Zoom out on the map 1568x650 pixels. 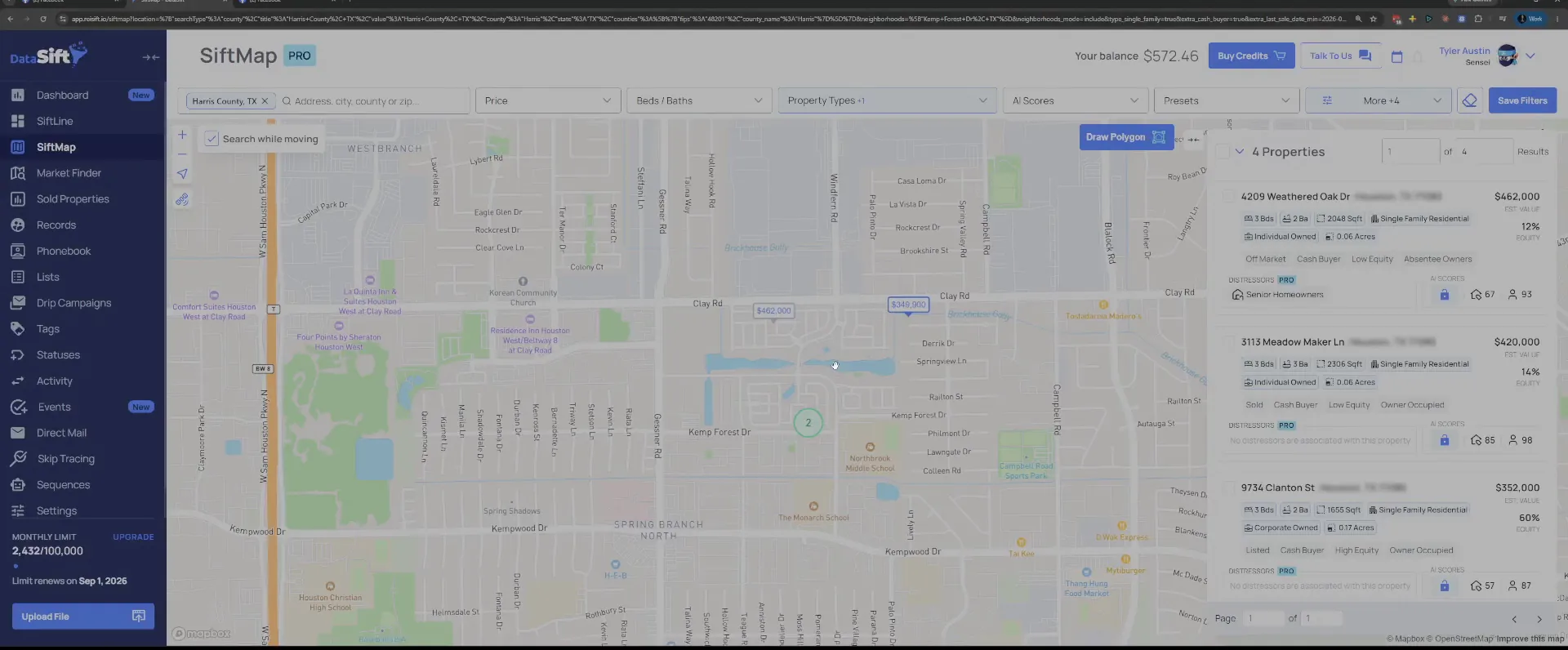tap(182, 154)
